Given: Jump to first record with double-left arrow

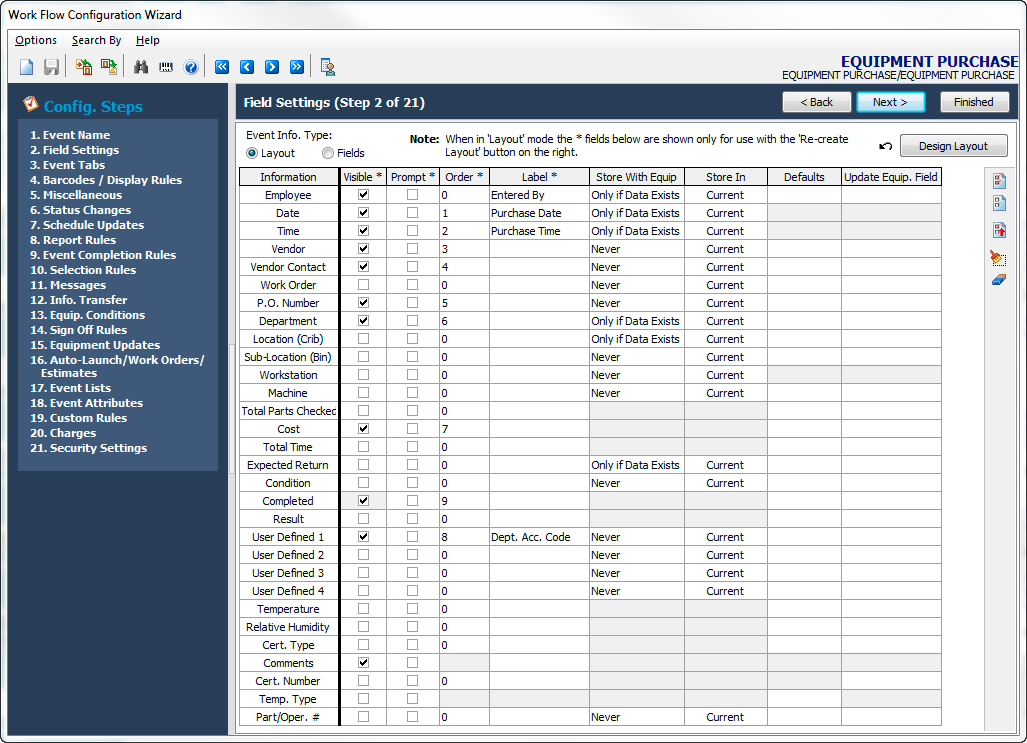Looking at the screenshot, I should (x=222, y=67).
